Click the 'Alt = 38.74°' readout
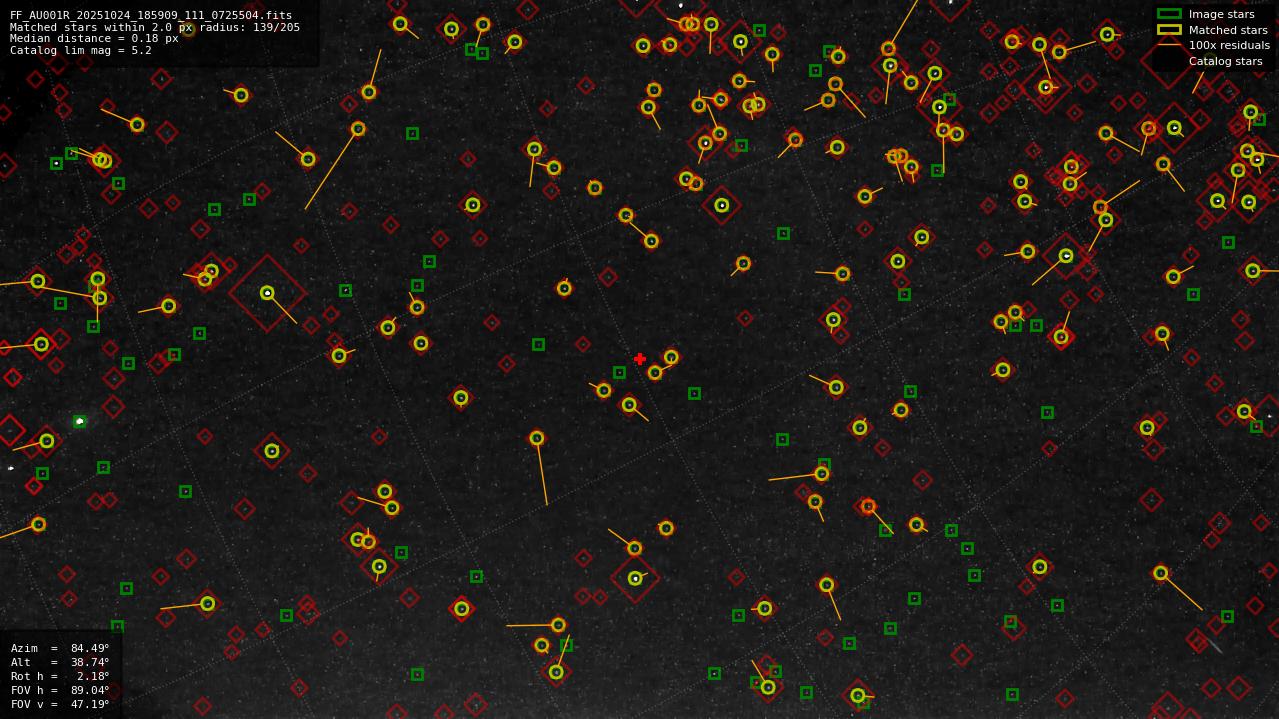 [x=60, y=662]
